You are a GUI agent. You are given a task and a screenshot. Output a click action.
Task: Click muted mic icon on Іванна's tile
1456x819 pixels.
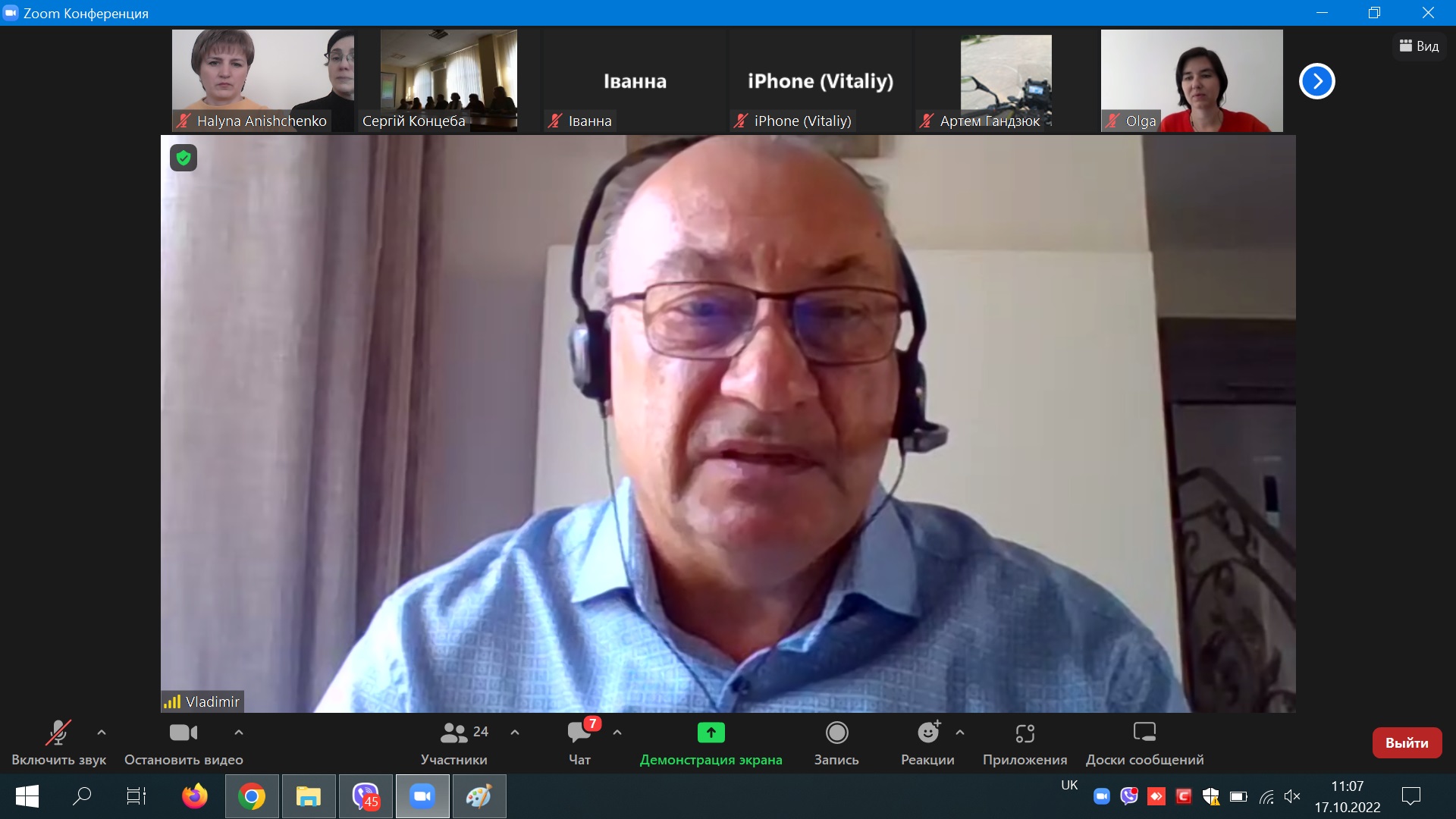pyautogui.click(x=555, y=121)
